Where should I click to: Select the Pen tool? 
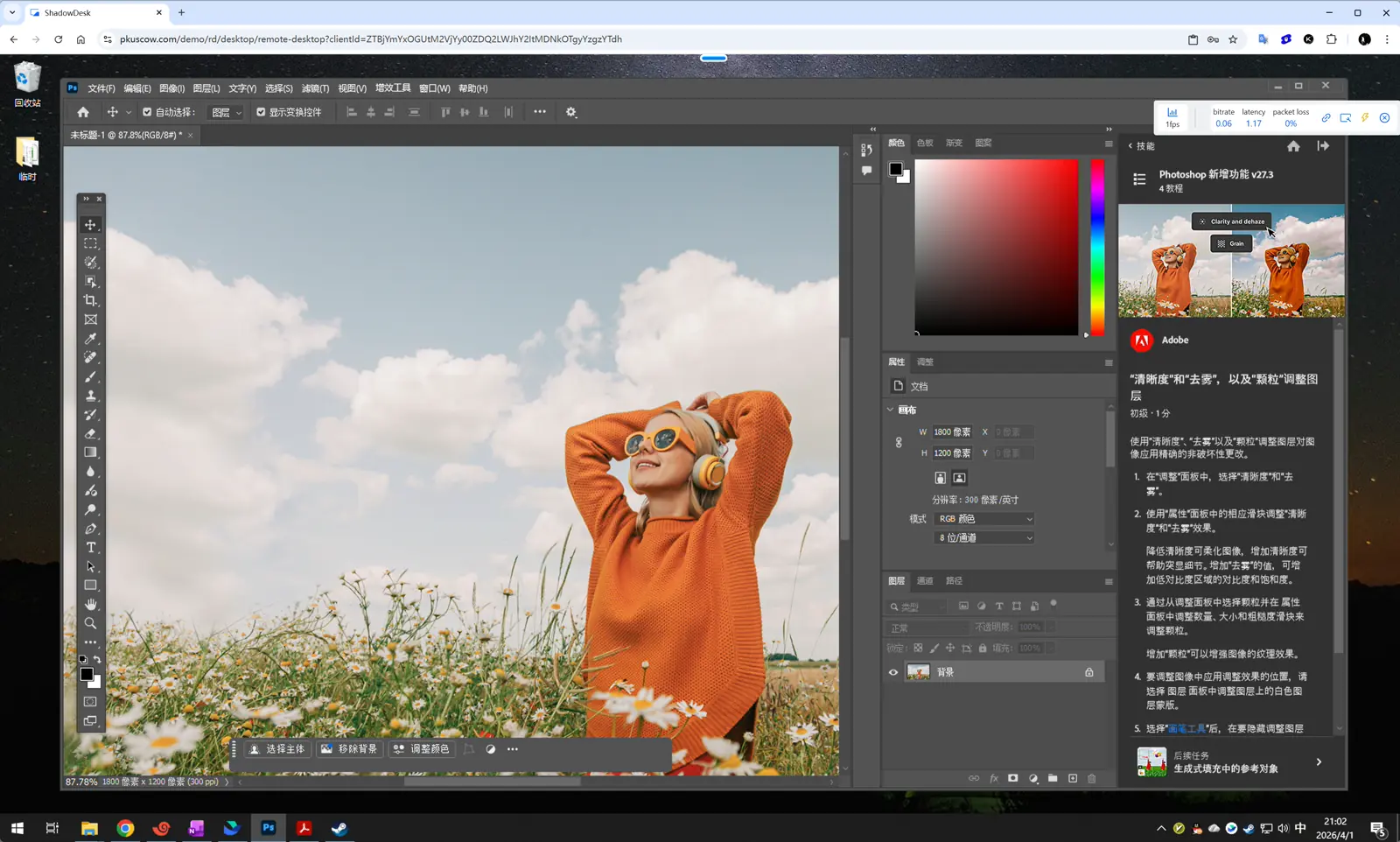(x=90, y=529)
